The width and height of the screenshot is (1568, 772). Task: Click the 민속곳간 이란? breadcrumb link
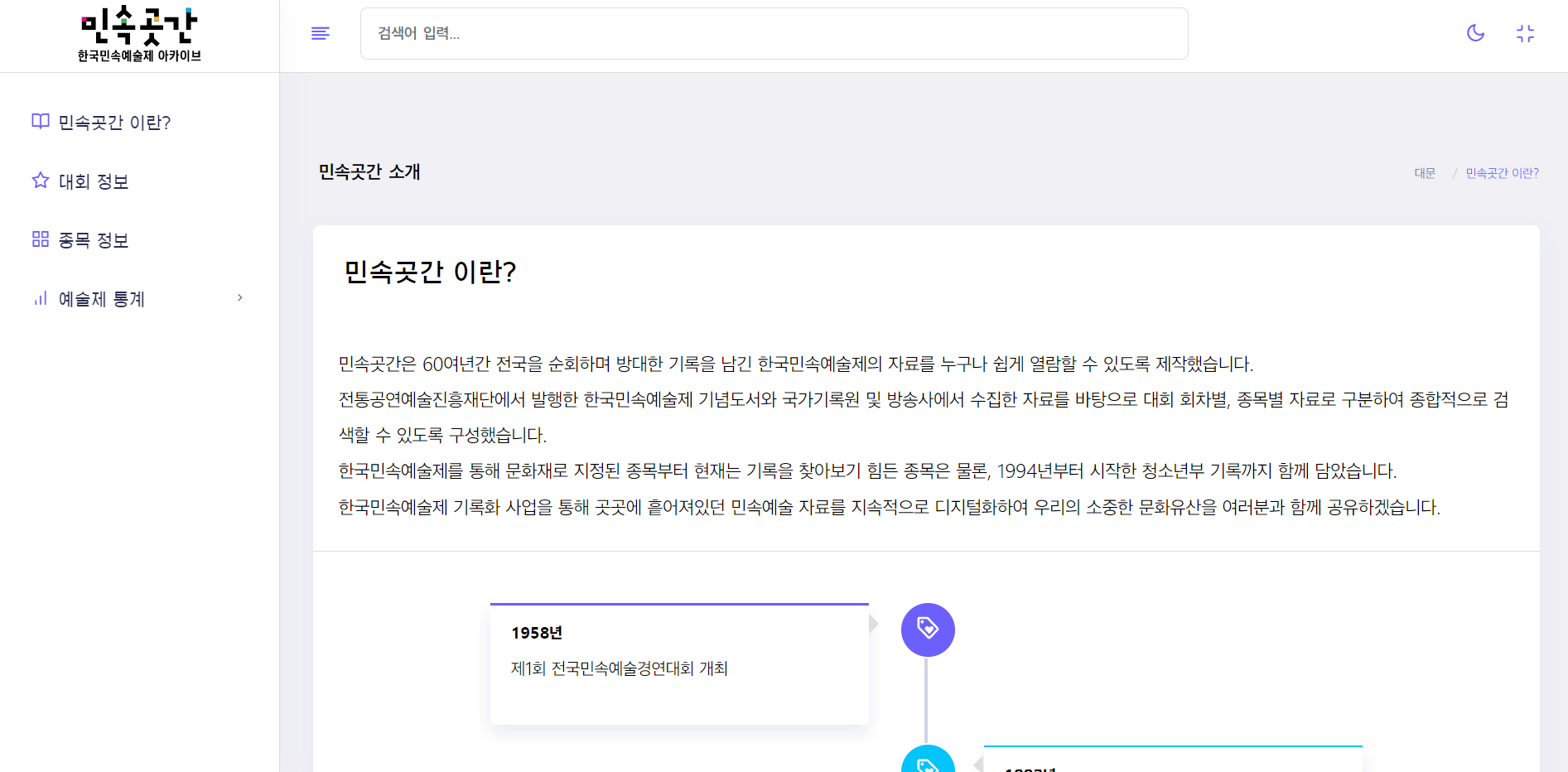pos(1502,173)
